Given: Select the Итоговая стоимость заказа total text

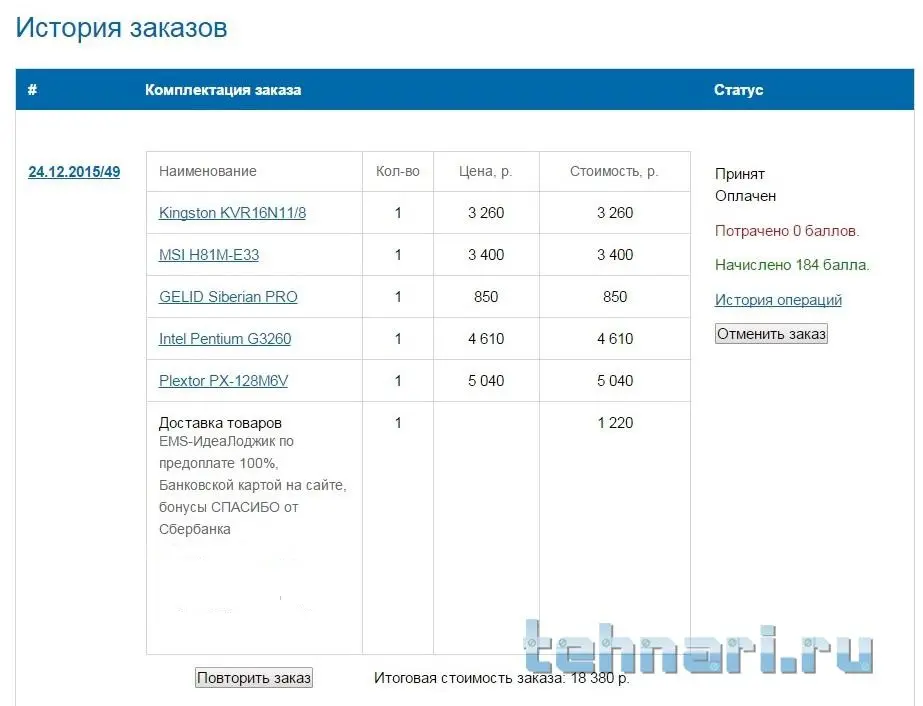Looking at the screenshot, I should point(502,678).
